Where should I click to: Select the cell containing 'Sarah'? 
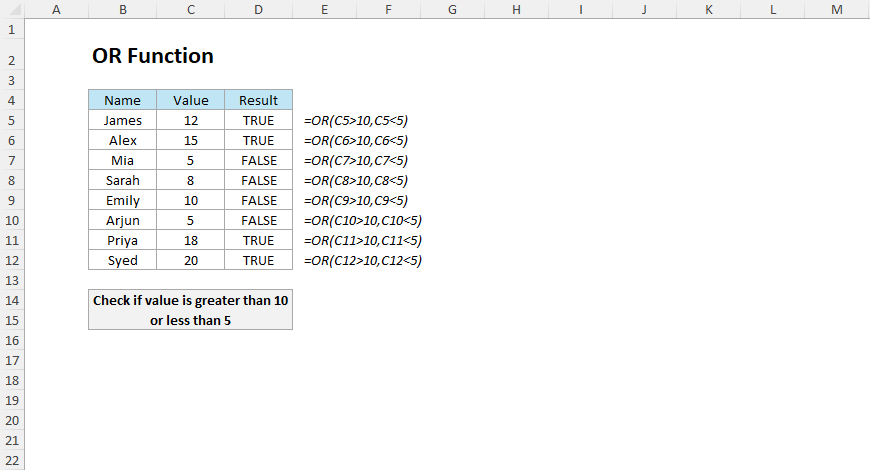123,180
